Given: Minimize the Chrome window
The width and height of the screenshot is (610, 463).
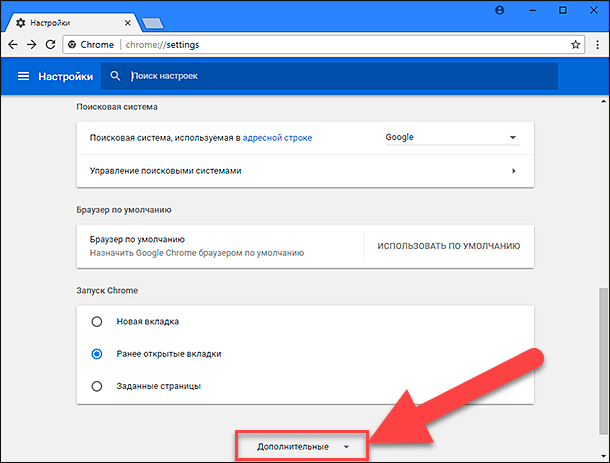Looking at the screenshot, I should click(533, 11).
